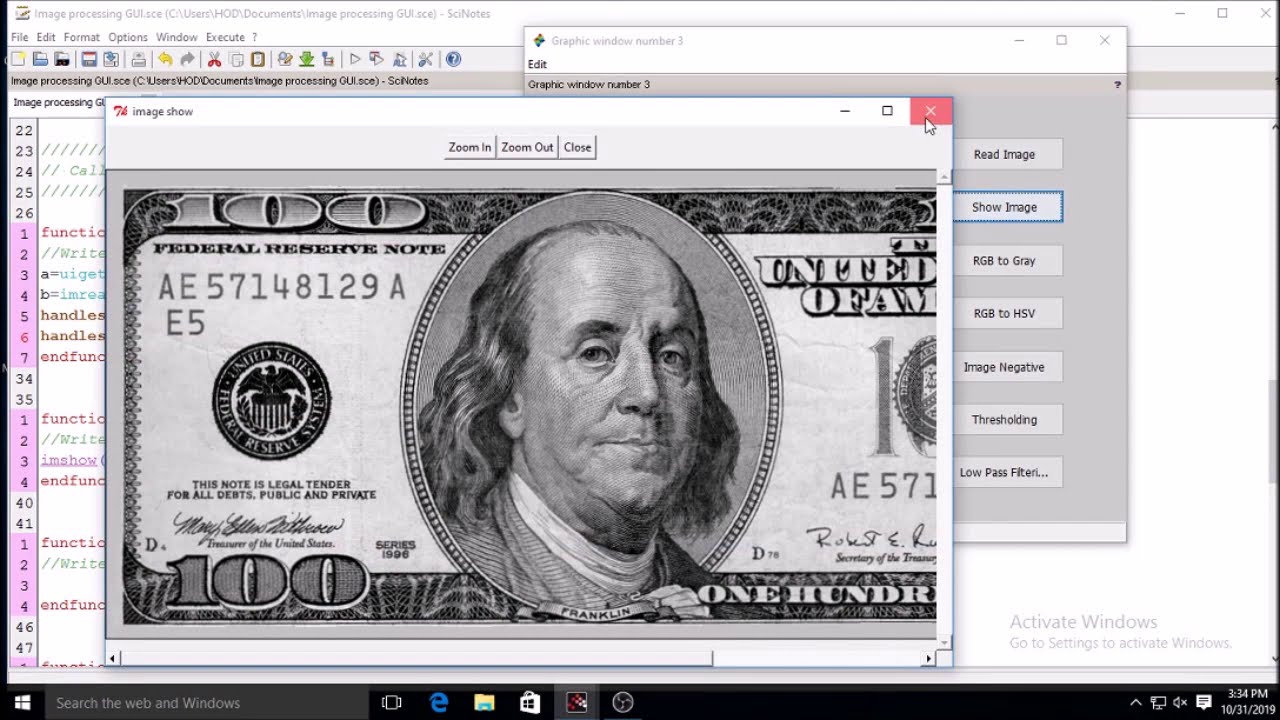Viewport: 1280px width, 720px height.
Task: Open the Format menu
Action: [82, 37]
